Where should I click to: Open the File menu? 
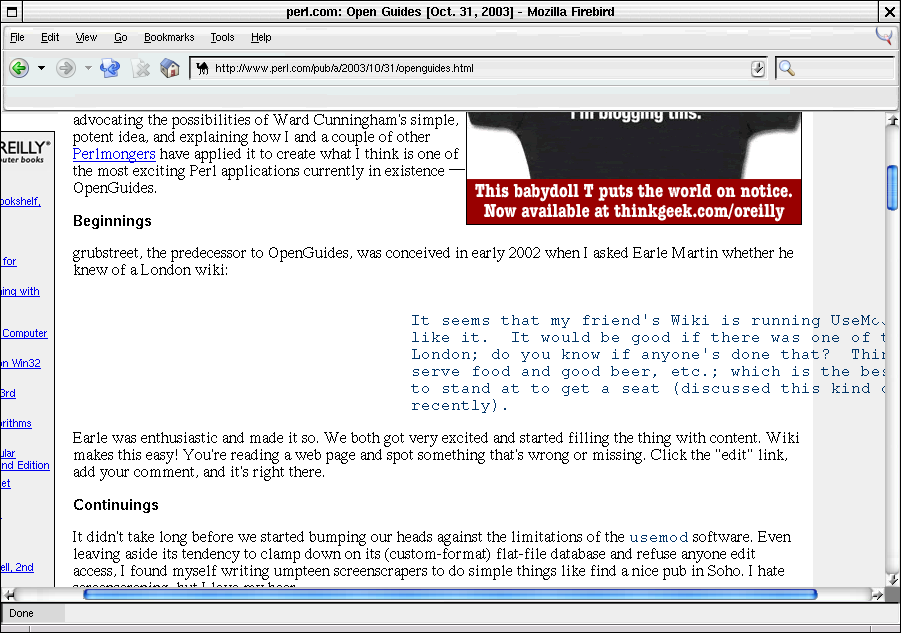click(17, 37)
